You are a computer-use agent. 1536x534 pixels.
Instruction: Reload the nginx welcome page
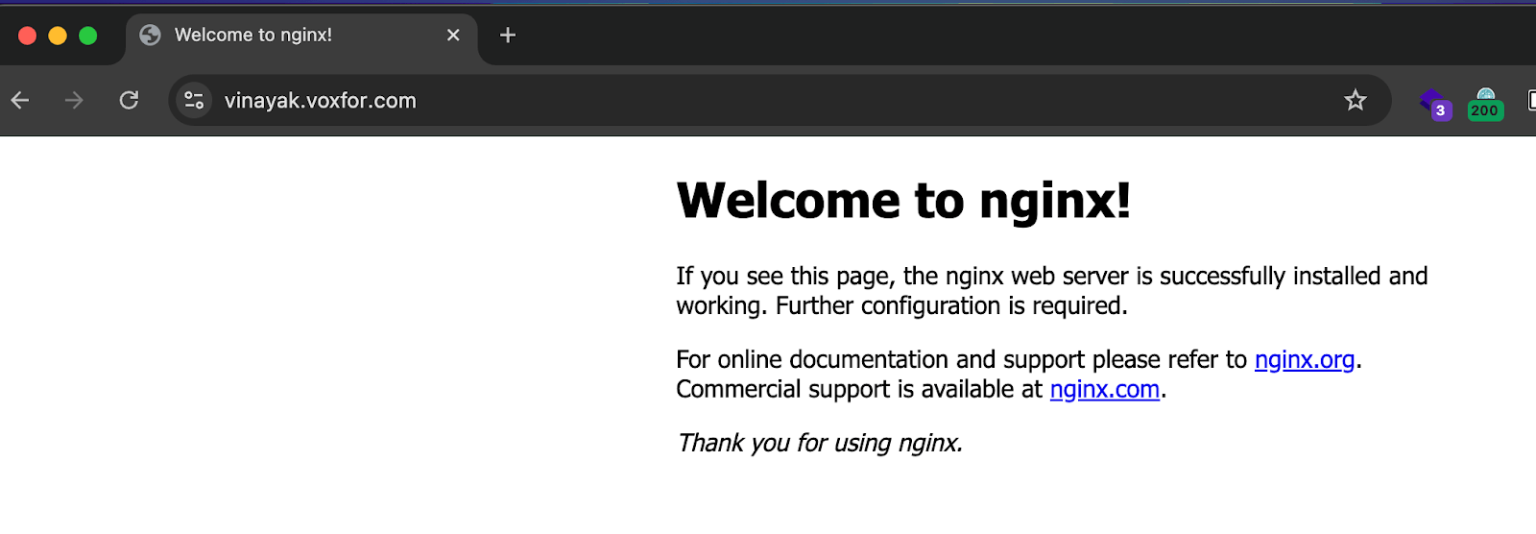(129, 100)
